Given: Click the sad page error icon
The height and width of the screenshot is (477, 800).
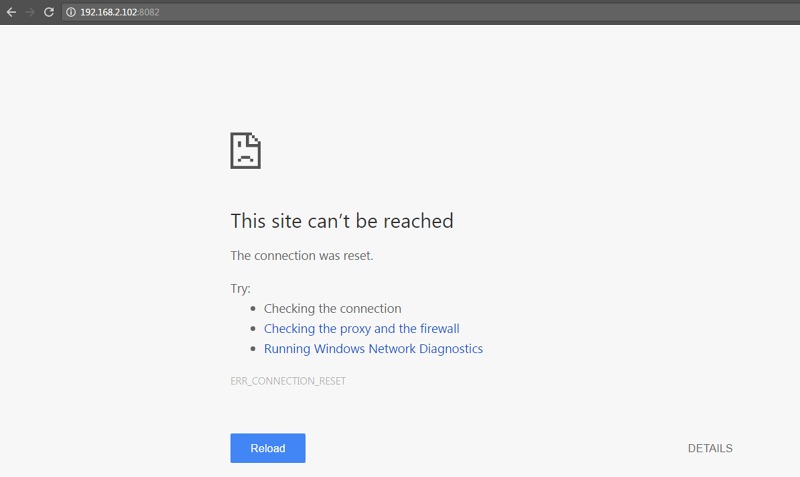Looking at the screenshot, I should pos(245,150).
